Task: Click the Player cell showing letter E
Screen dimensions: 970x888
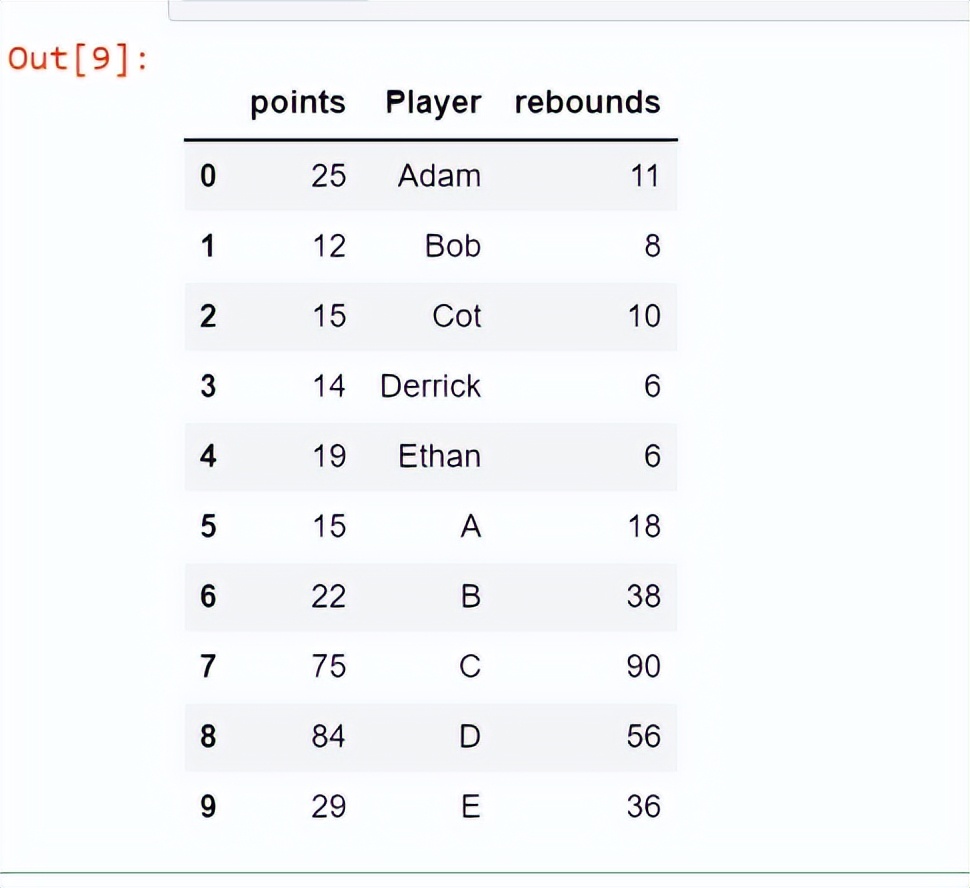Action: 471,807
